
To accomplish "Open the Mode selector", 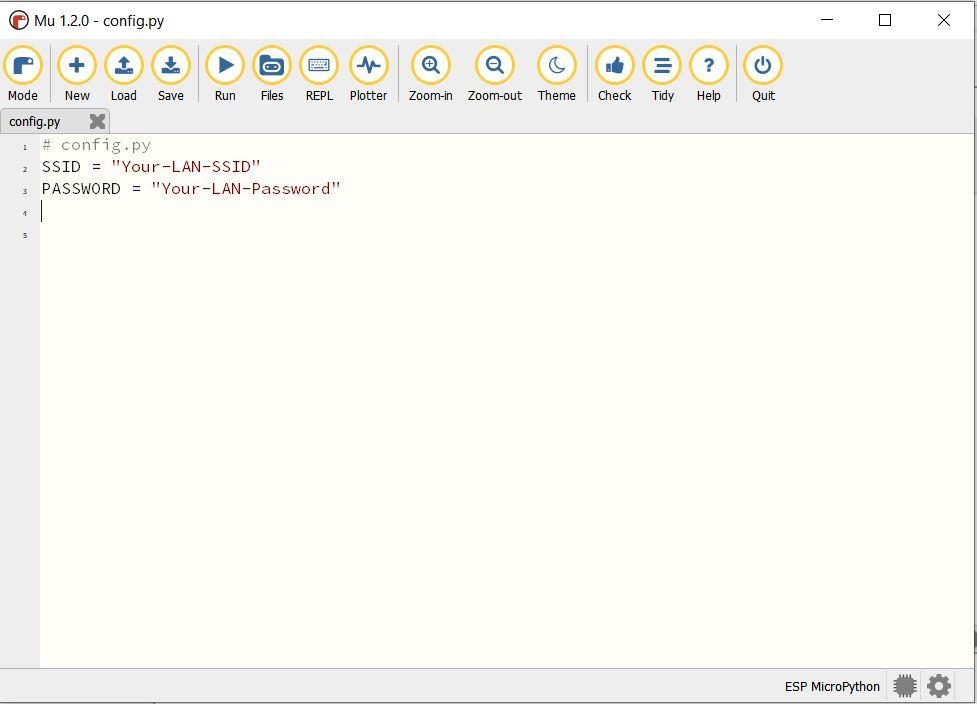I will tap(23, 74).
